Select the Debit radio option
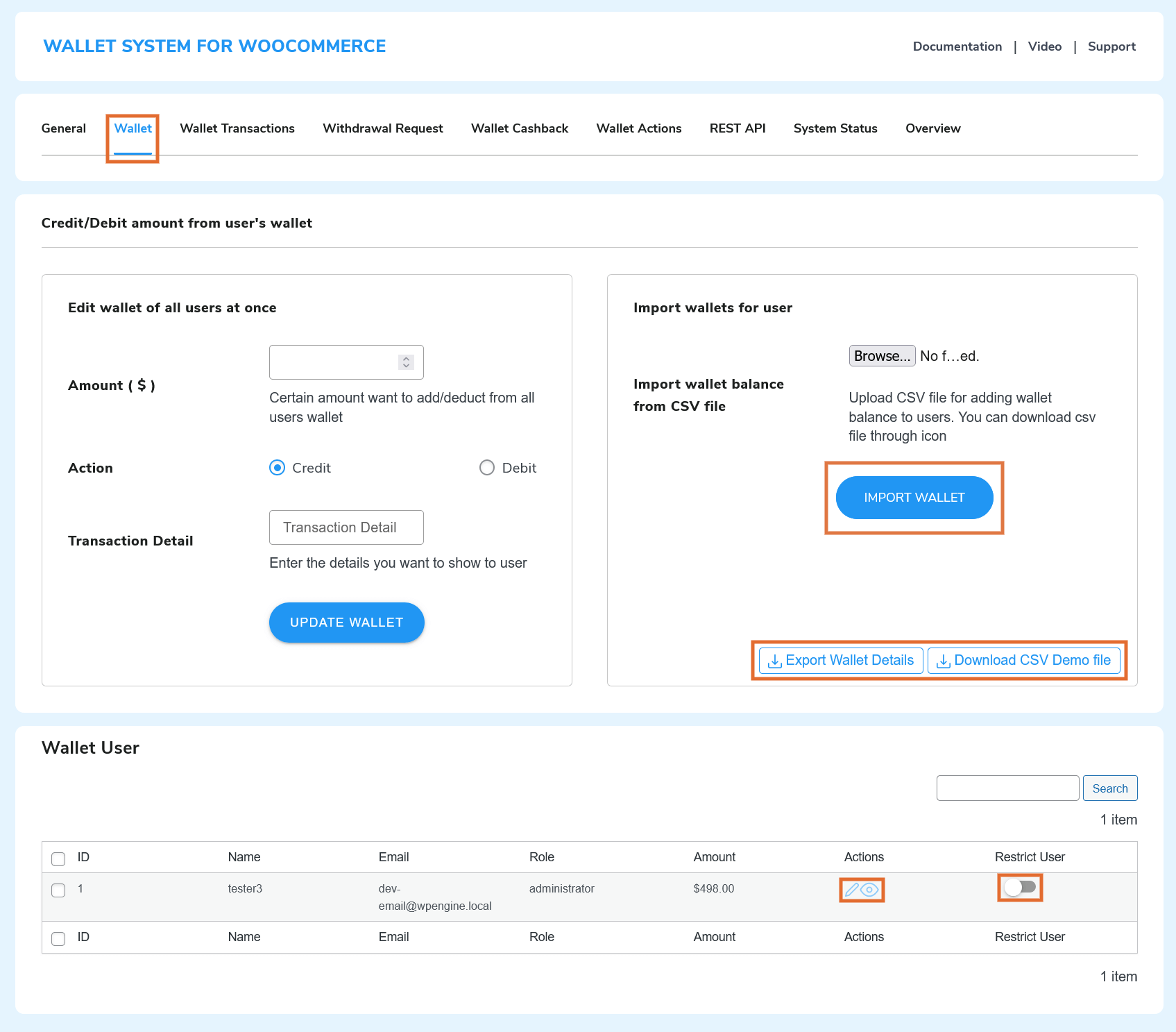The image size is (1176, 1032). (487, 468)
